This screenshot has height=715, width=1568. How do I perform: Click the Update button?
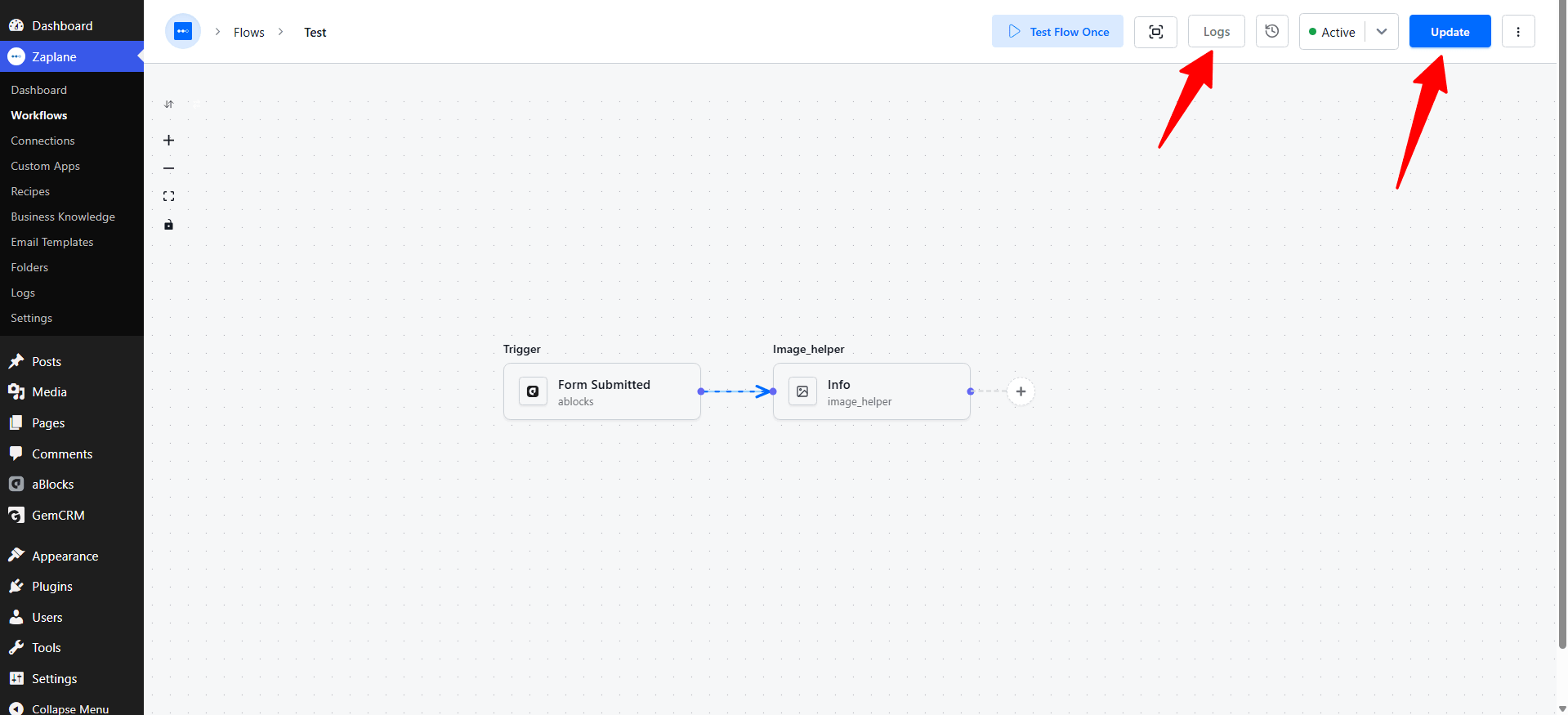(1450, 32)
